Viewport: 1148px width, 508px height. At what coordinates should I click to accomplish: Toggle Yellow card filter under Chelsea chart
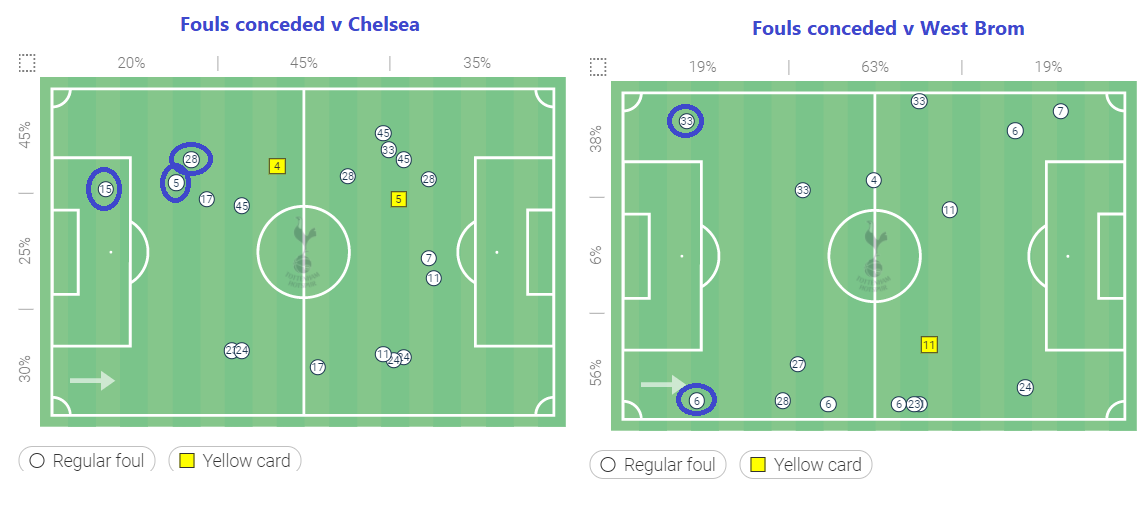[x=235, y=460]
